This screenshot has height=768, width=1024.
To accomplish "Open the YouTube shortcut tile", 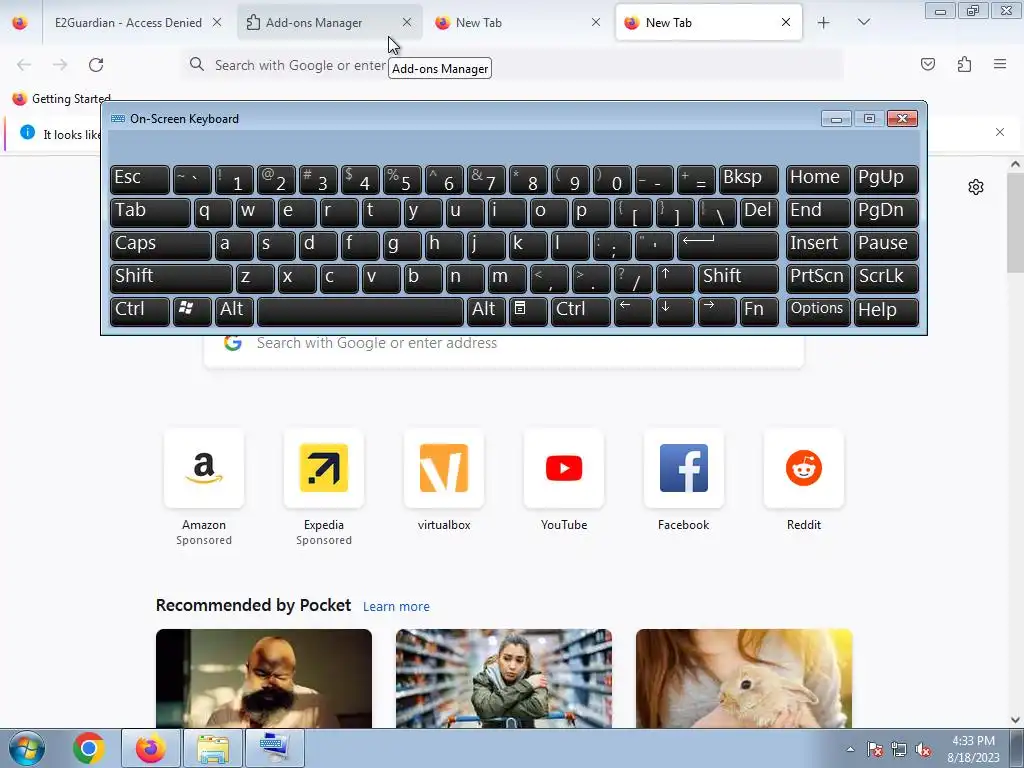I will [564, 468].
